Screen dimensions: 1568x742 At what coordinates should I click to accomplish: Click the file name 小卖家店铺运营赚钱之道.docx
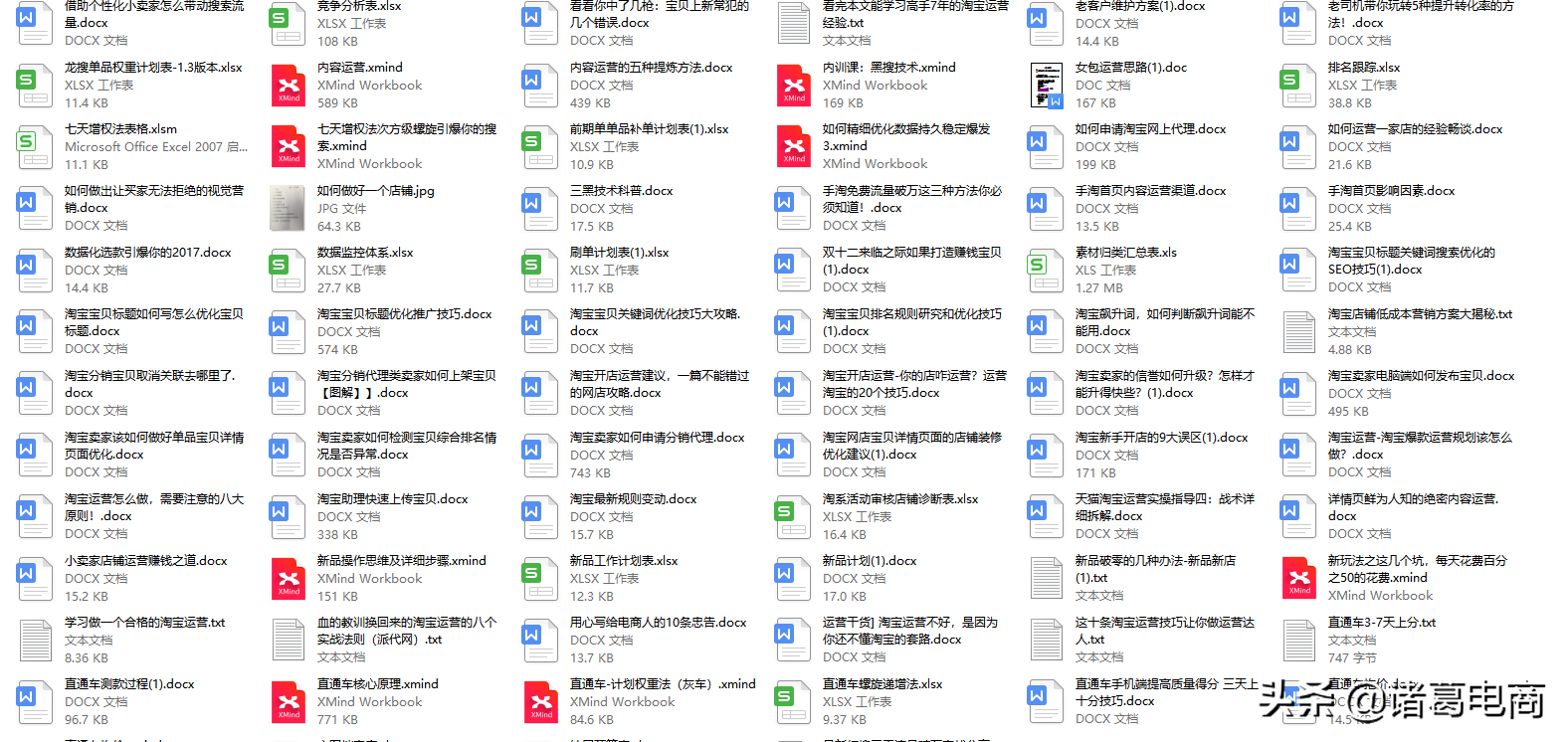(x=145, y=561)
